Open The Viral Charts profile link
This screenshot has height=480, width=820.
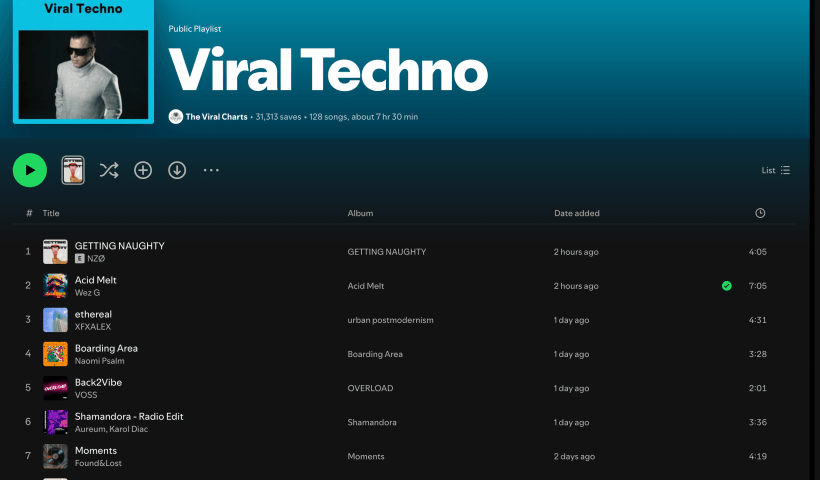[217, 117]
